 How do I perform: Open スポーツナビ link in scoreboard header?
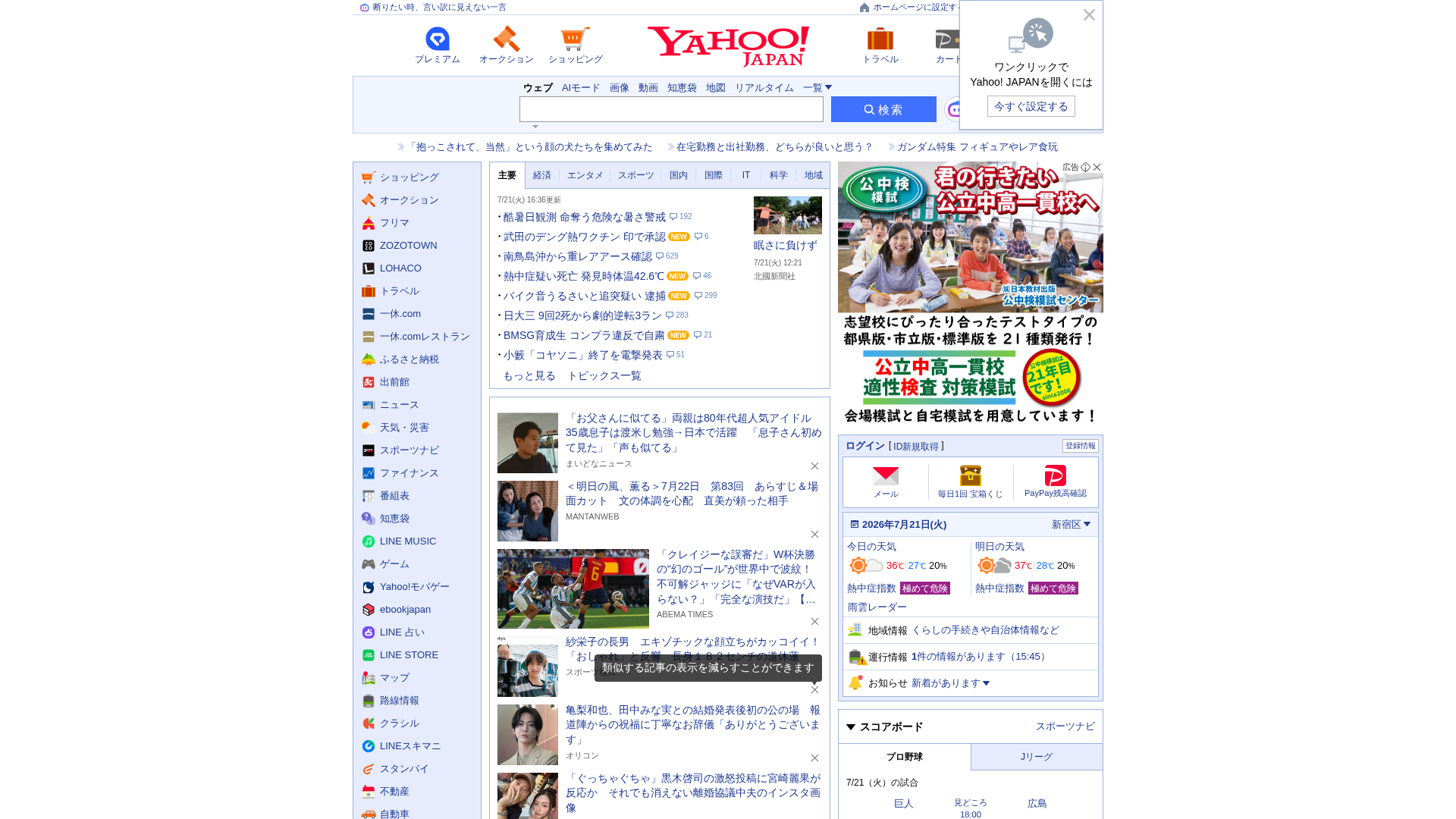pos(1065,726)
